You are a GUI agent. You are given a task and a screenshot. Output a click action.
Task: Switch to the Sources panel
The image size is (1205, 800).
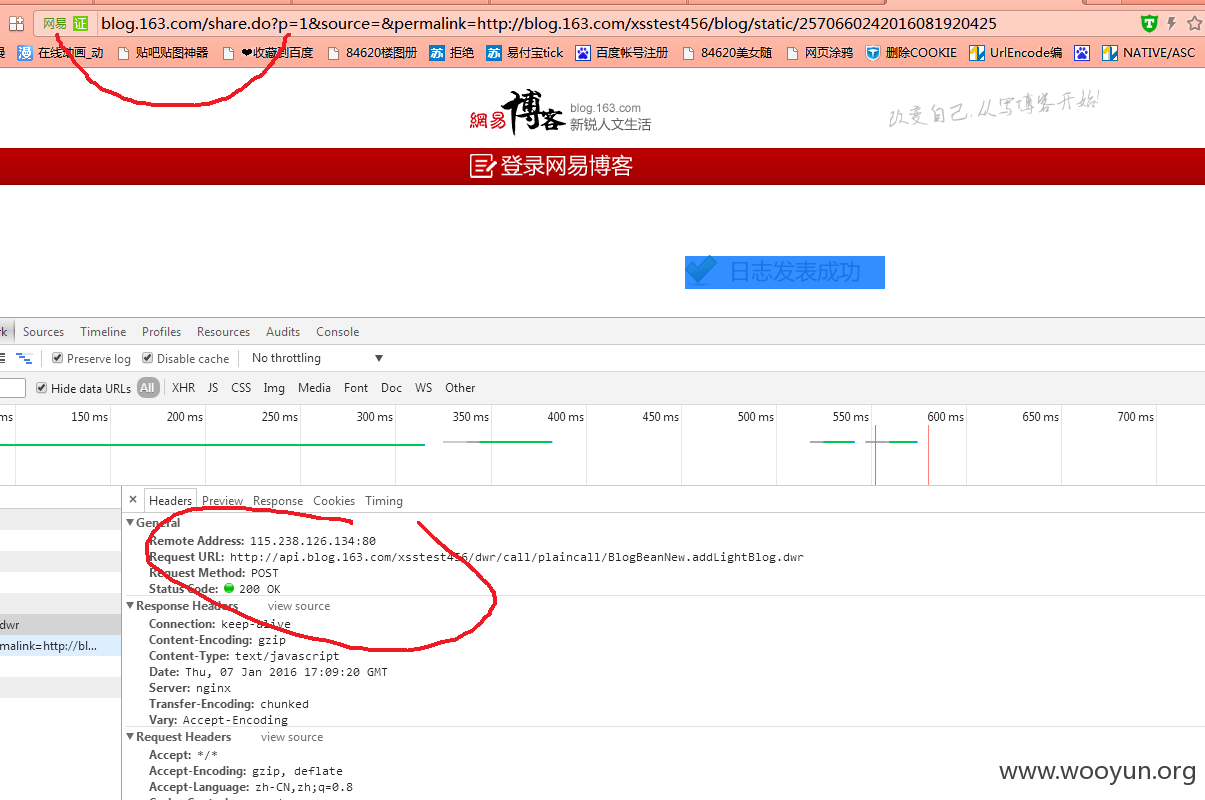pyautogui.click(x=43, y=332)
